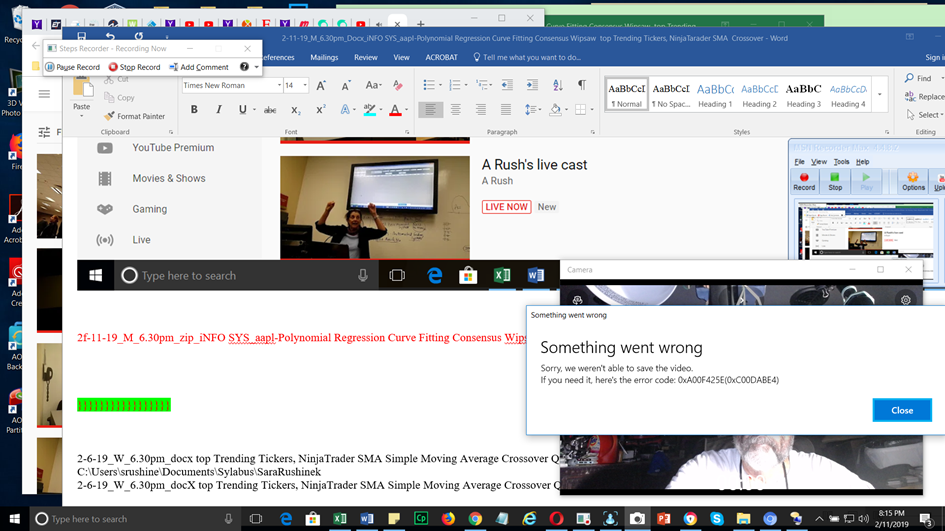
Task: Open Camera settings gear icon
Action: click(x=905, y=300)
